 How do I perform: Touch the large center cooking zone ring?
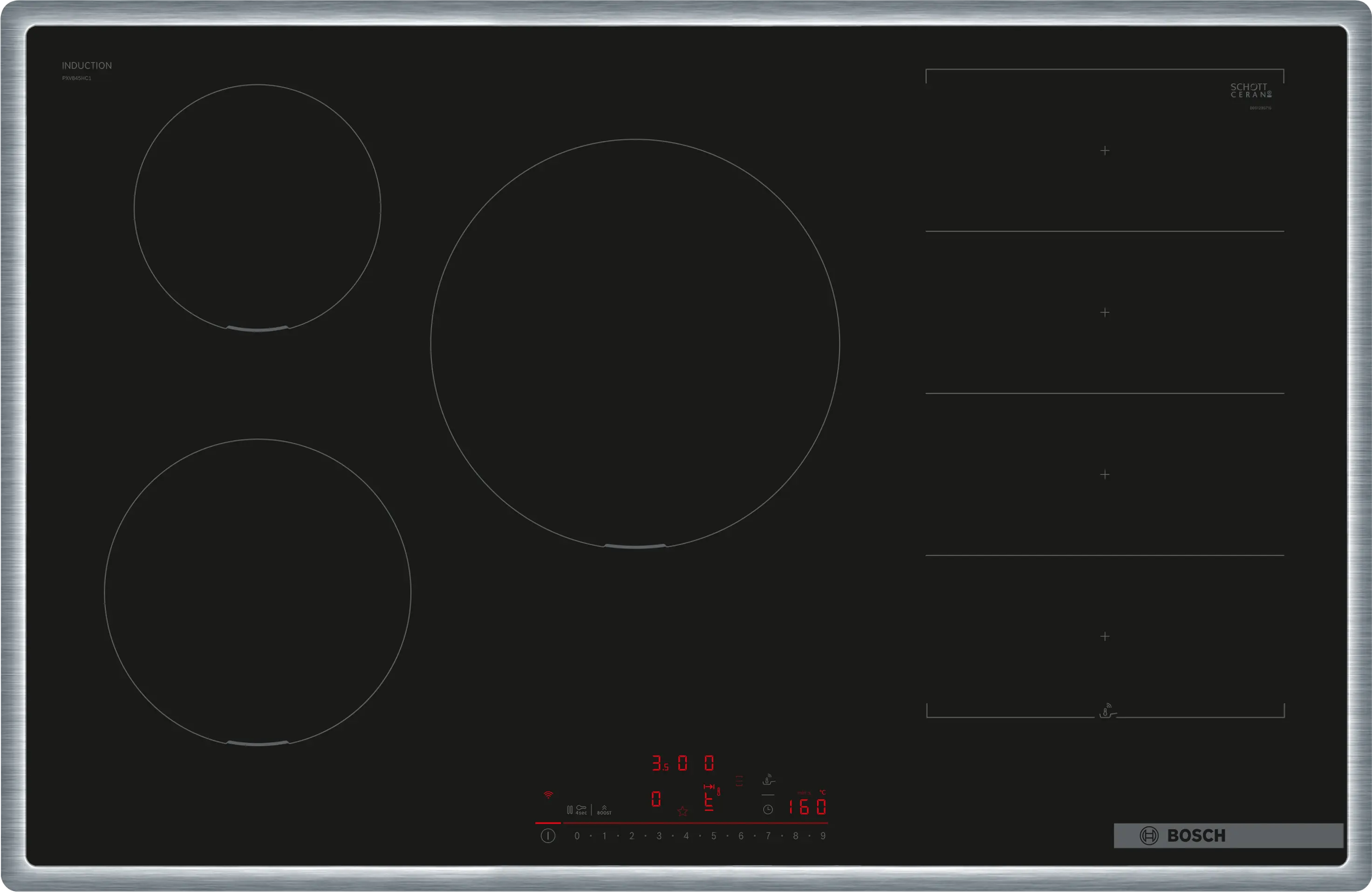(x=635, y=343)
